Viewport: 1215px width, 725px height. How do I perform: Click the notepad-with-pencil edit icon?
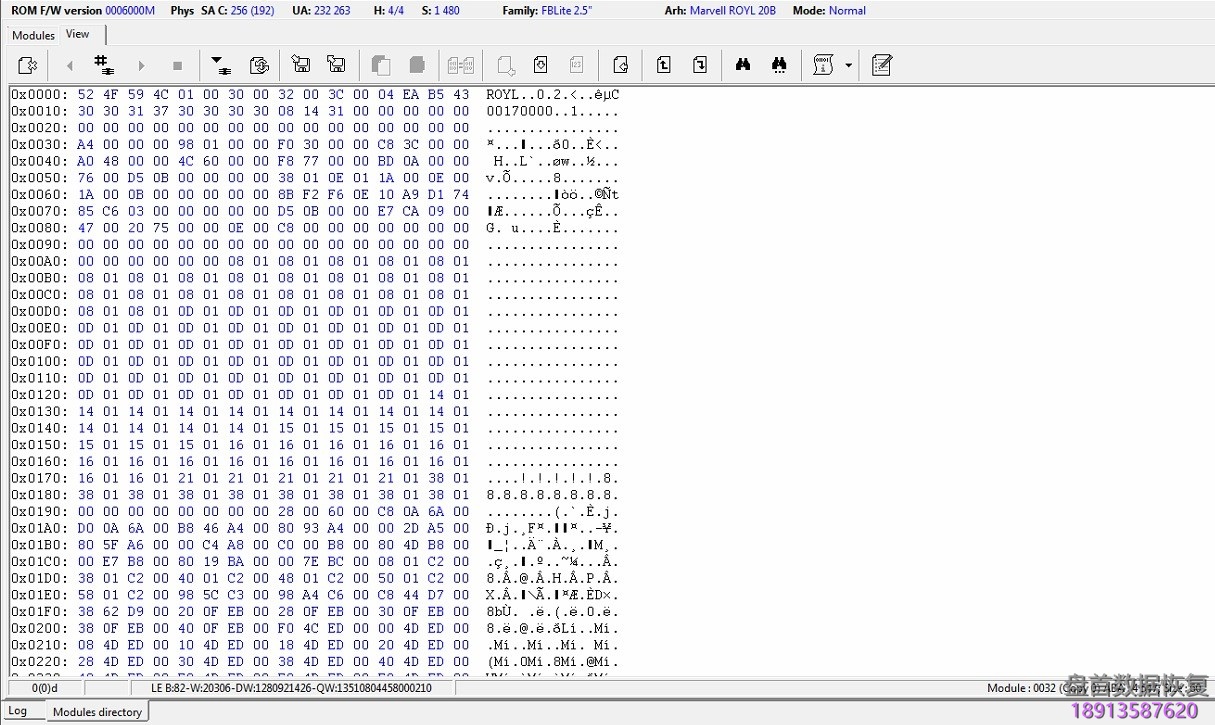click(881, 66)
